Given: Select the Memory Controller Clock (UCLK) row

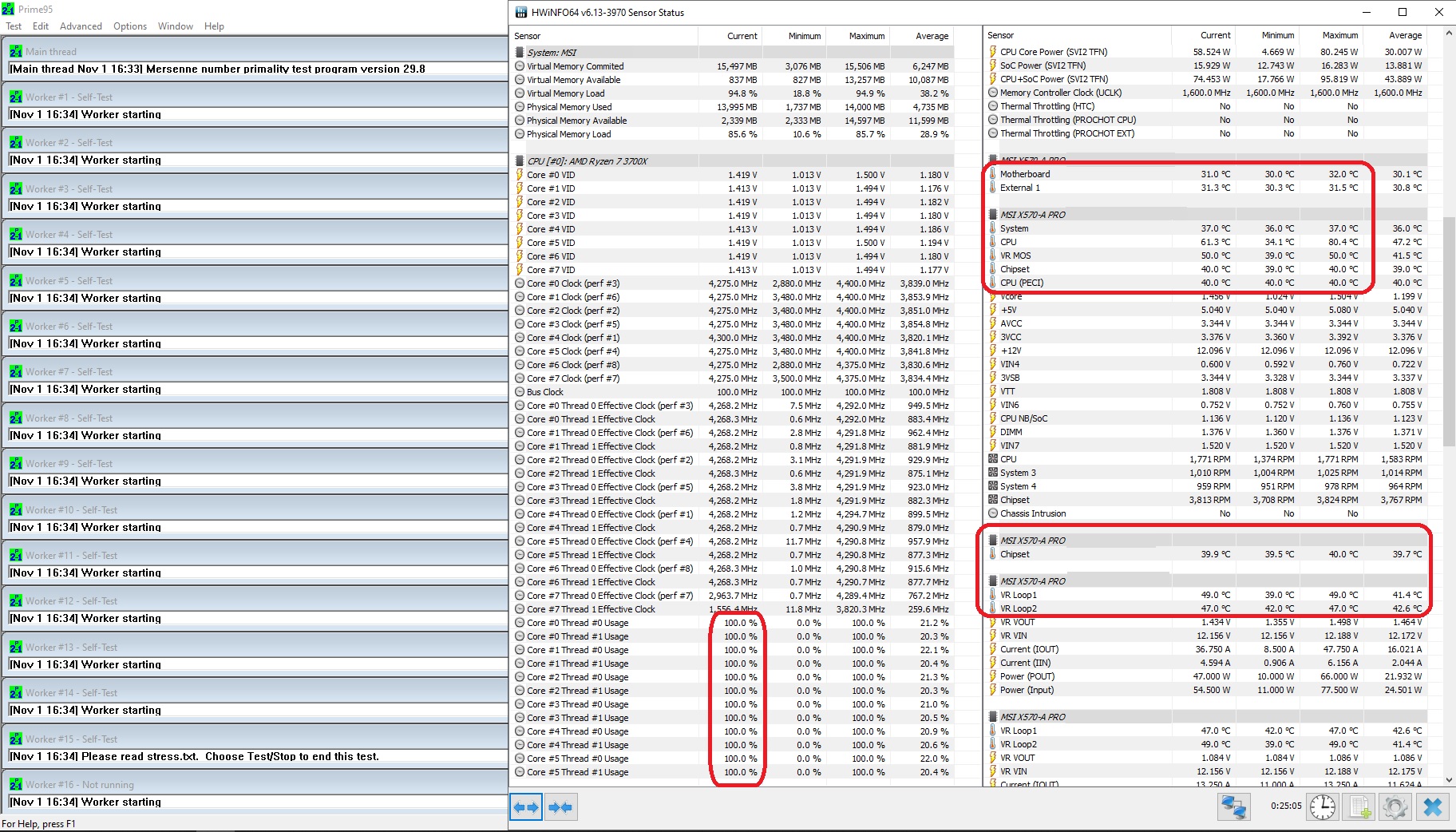Looking at the screenshot, I should point(1206,93).
